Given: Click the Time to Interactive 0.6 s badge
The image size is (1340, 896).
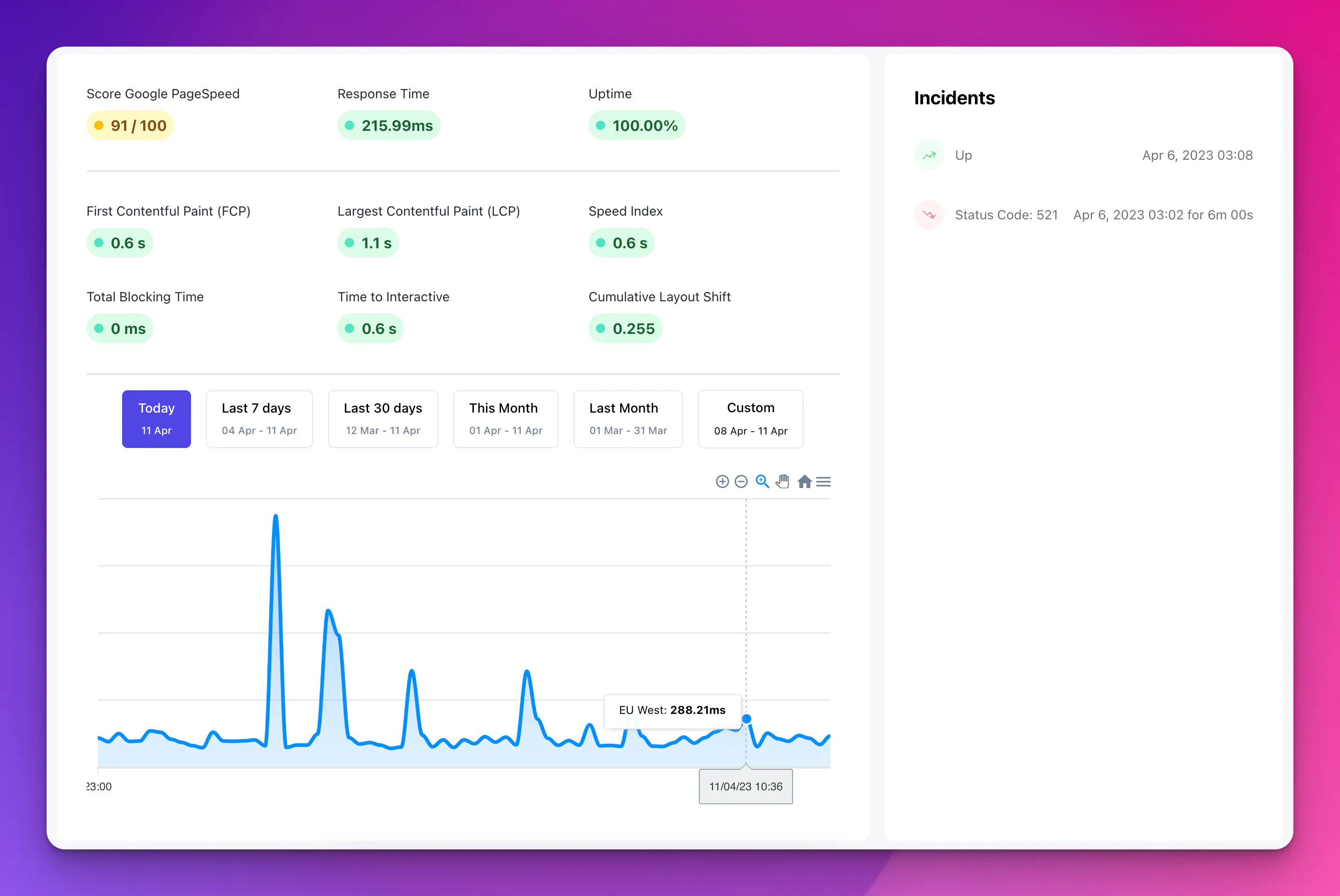Looking at the screenshot, I should pyautogui.click(x=370, y=329).
